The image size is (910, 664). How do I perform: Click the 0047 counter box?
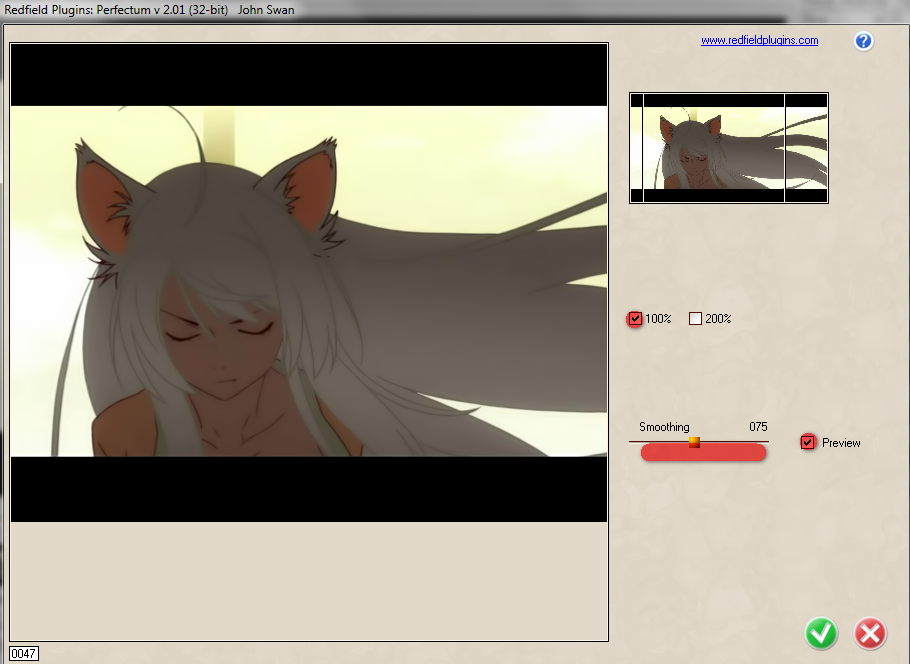[x=24, y=654]
